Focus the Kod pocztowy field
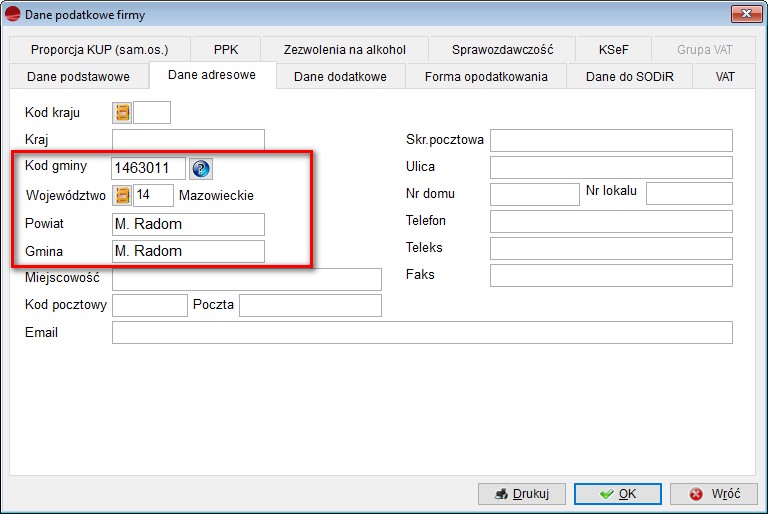The height and width of the screenshot is (514, 768). [149, 305]
